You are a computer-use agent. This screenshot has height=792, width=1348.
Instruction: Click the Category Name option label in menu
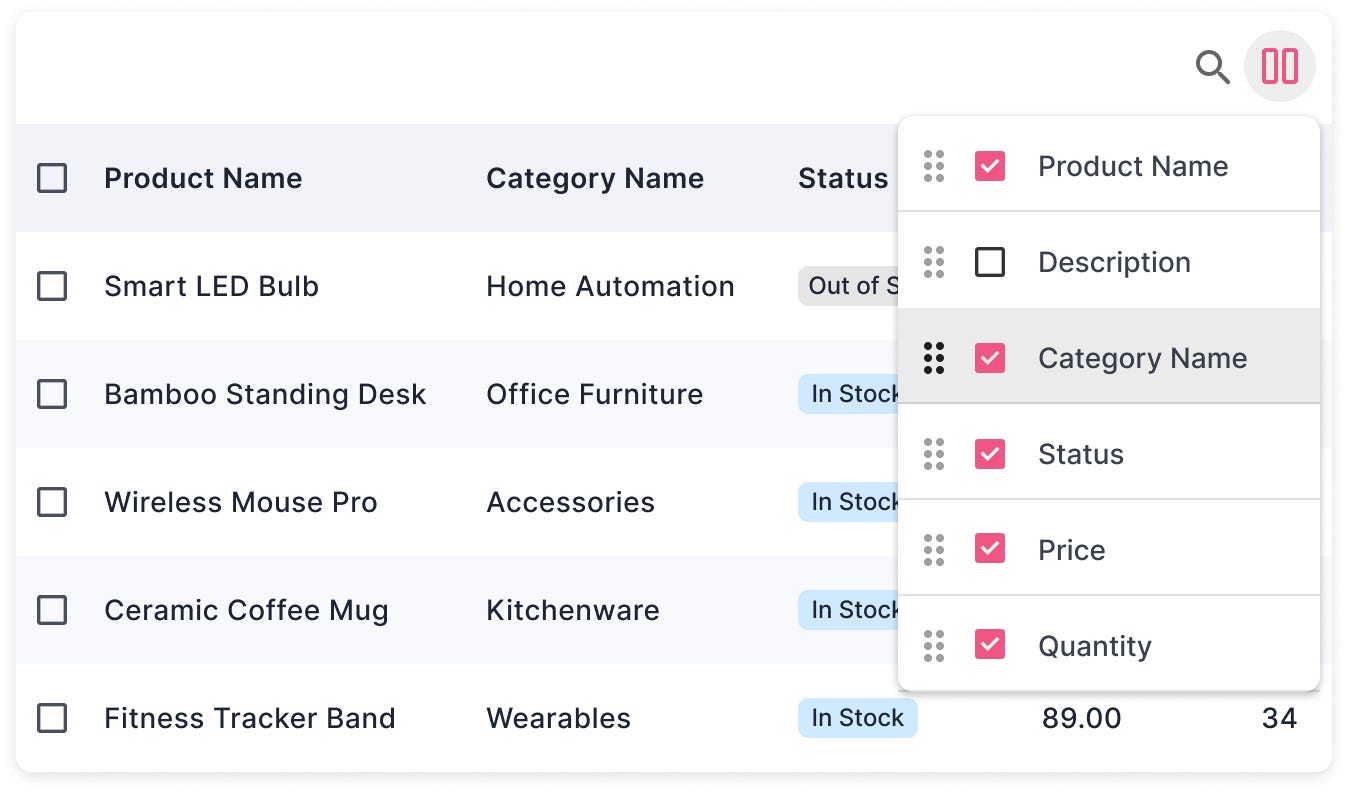click(x=1142, y=358)
